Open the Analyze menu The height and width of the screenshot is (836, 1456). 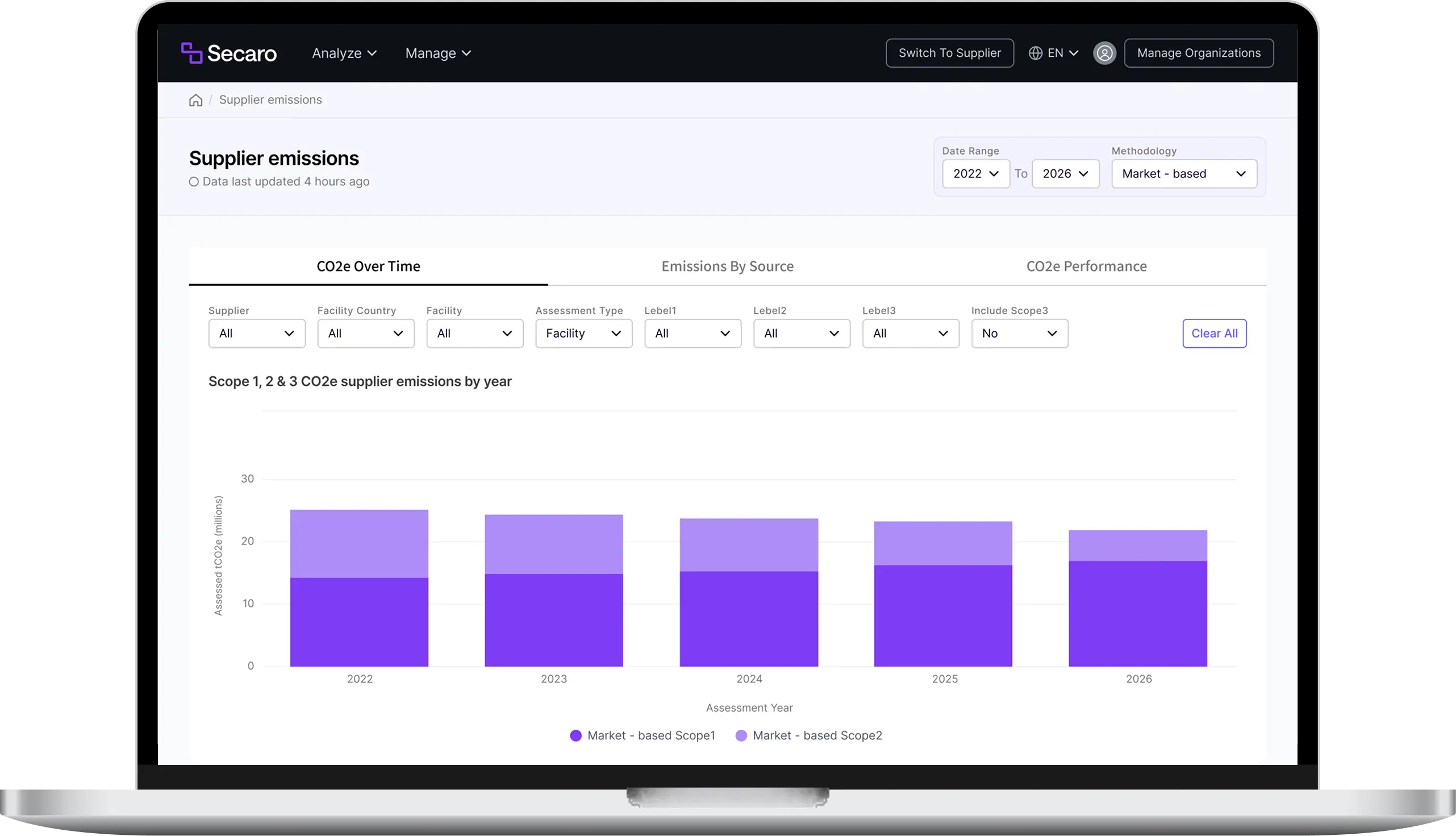(x=344, y=53)
